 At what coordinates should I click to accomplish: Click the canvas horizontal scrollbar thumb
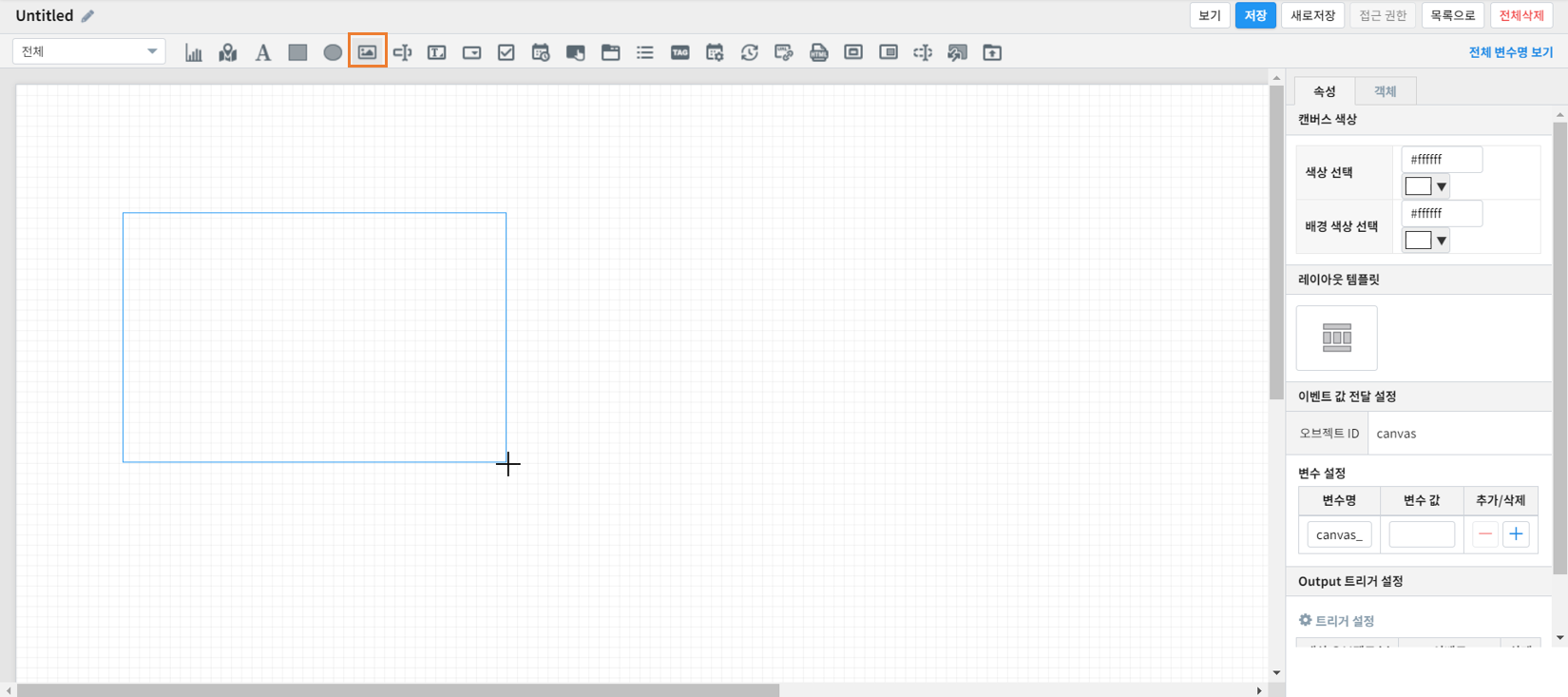point(398,690)
